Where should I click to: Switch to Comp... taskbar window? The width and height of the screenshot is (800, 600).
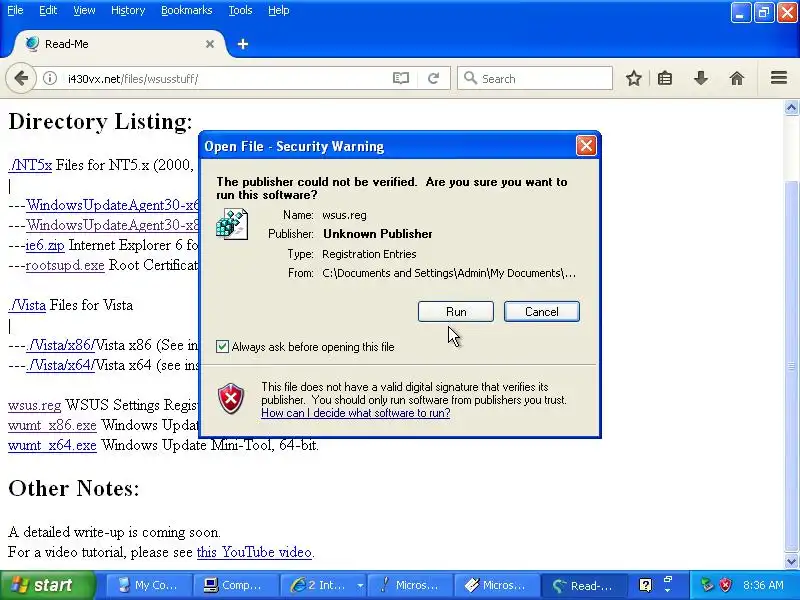point(236,585)
